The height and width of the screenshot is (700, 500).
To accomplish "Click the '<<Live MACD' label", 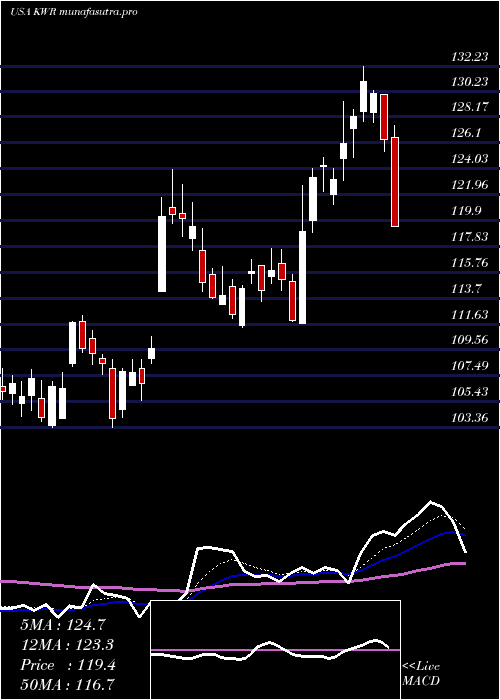I will tap(421, 674).
